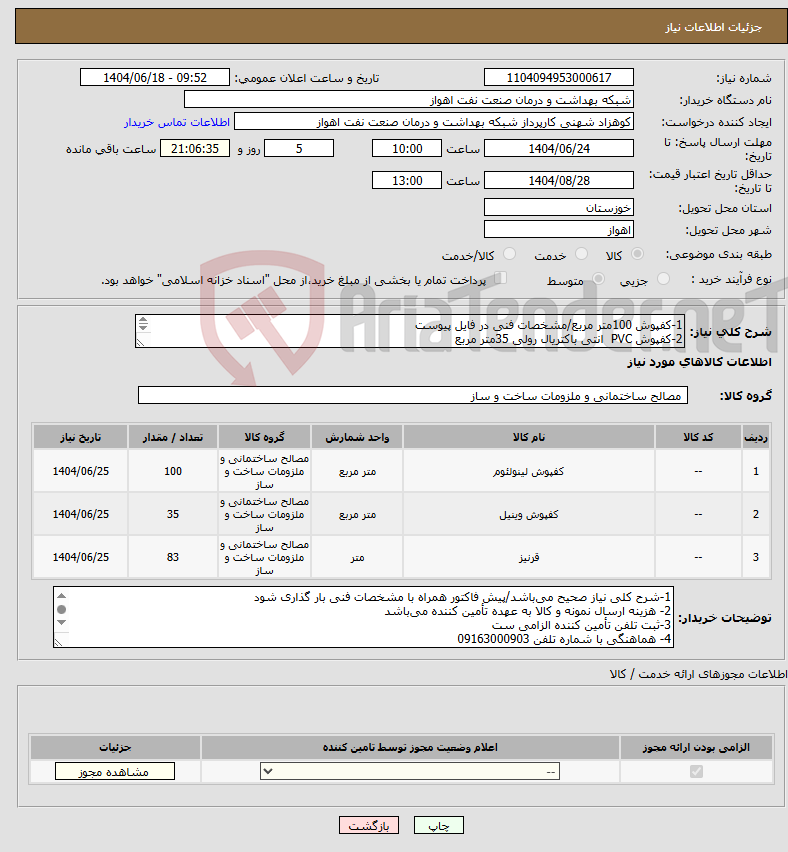The image size is (788, 852).
Task: Click the quantity cell 83
Action: [173, 557]
